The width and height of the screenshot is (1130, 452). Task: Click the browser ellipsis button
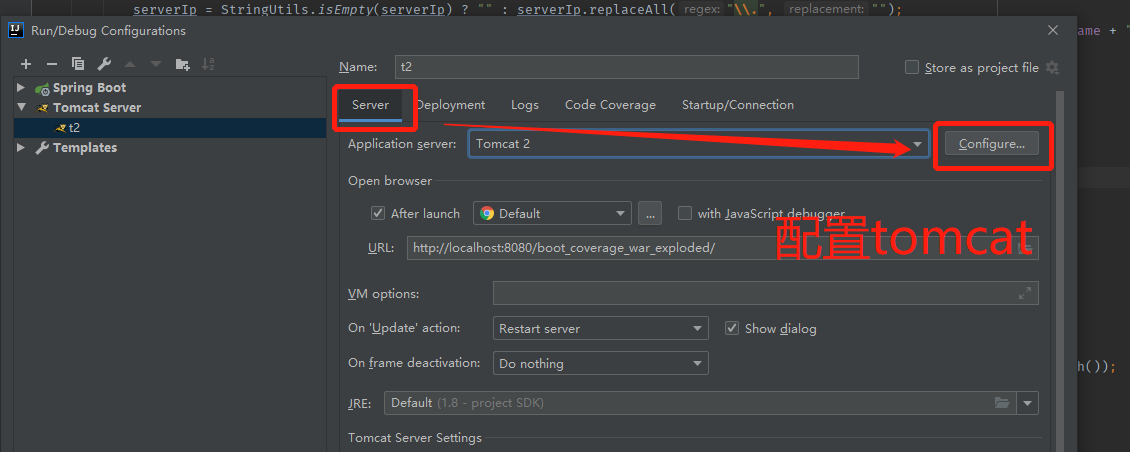click(649, 213)
